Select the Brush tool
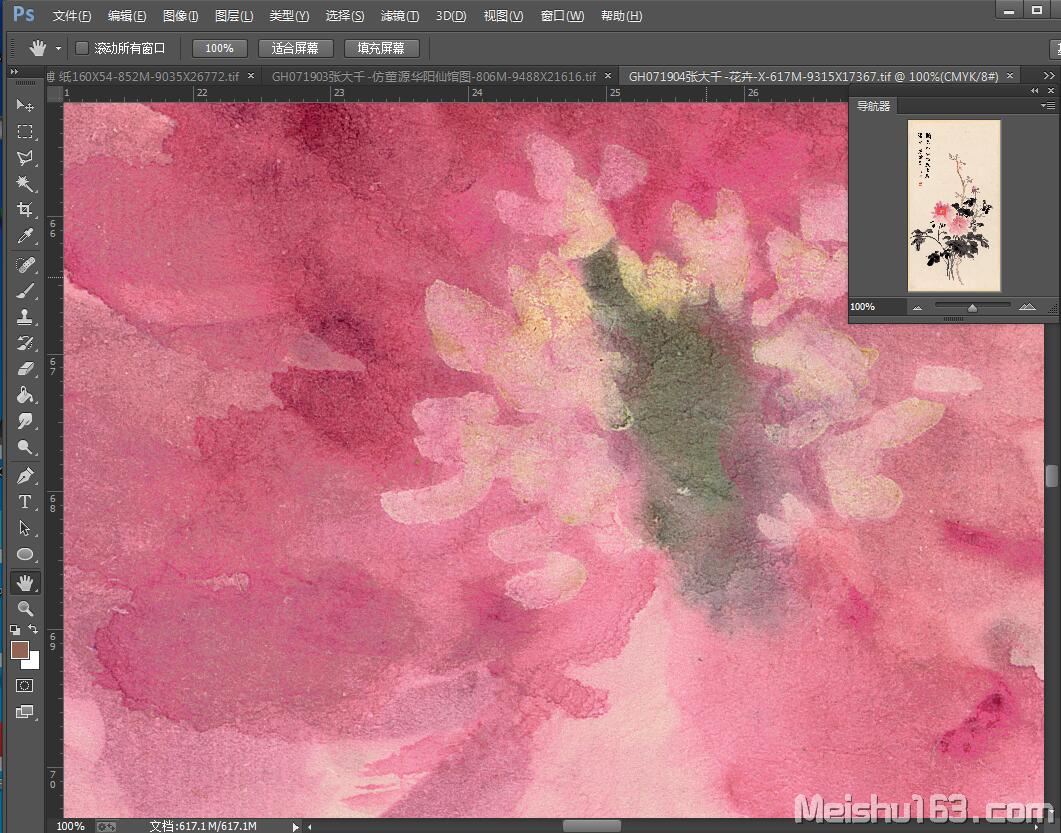The height and width of the screenshot is (833, 1061). [25, 291]
